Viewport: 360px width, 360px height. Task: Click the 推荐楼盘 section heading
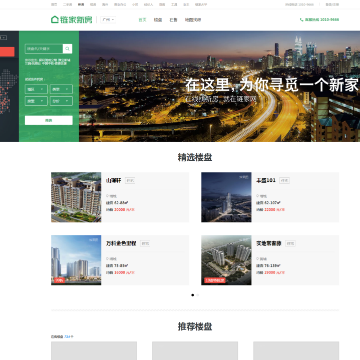(195, 326)
